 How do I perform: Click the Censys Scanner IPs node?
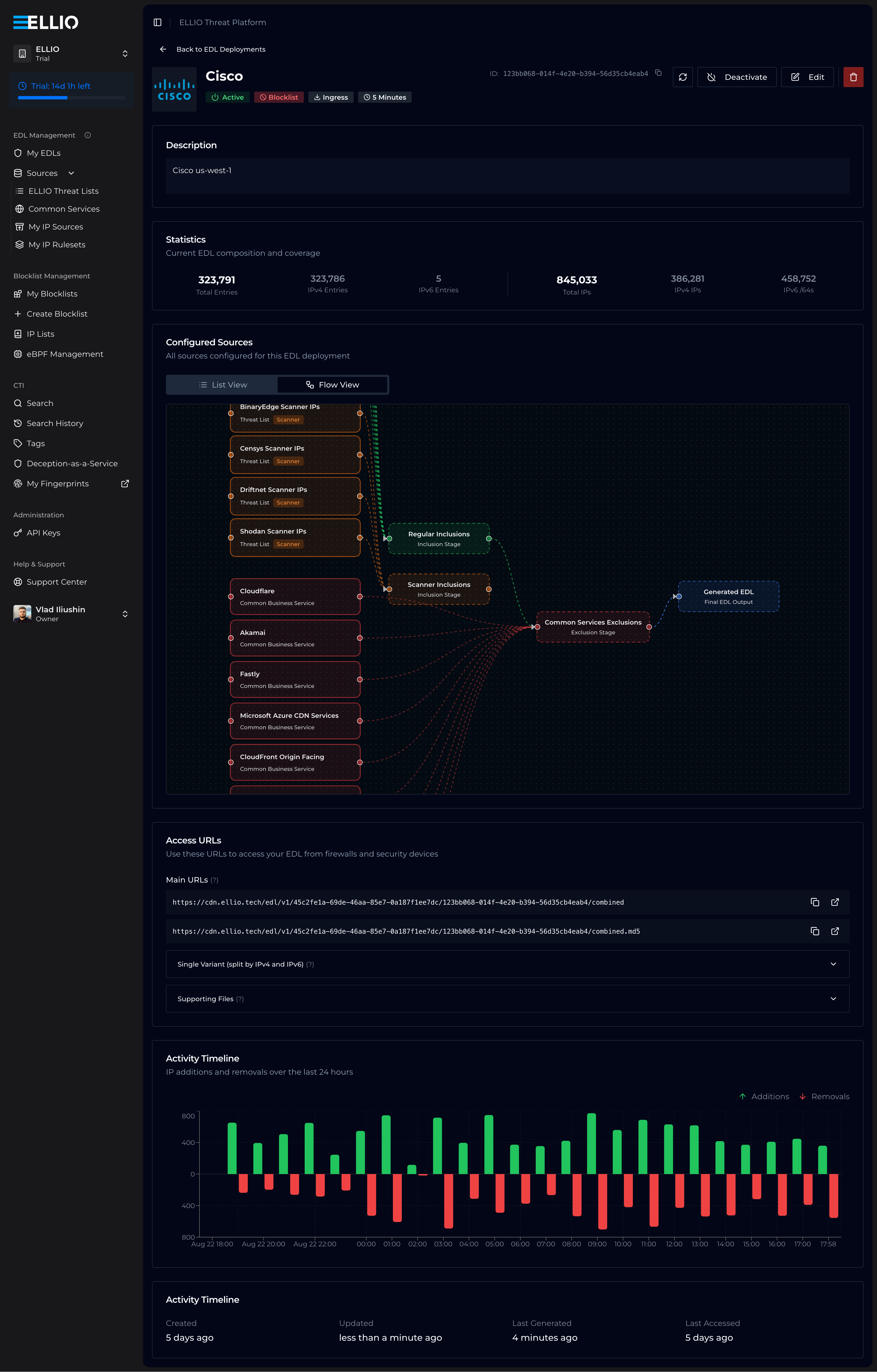coord(295,455)
